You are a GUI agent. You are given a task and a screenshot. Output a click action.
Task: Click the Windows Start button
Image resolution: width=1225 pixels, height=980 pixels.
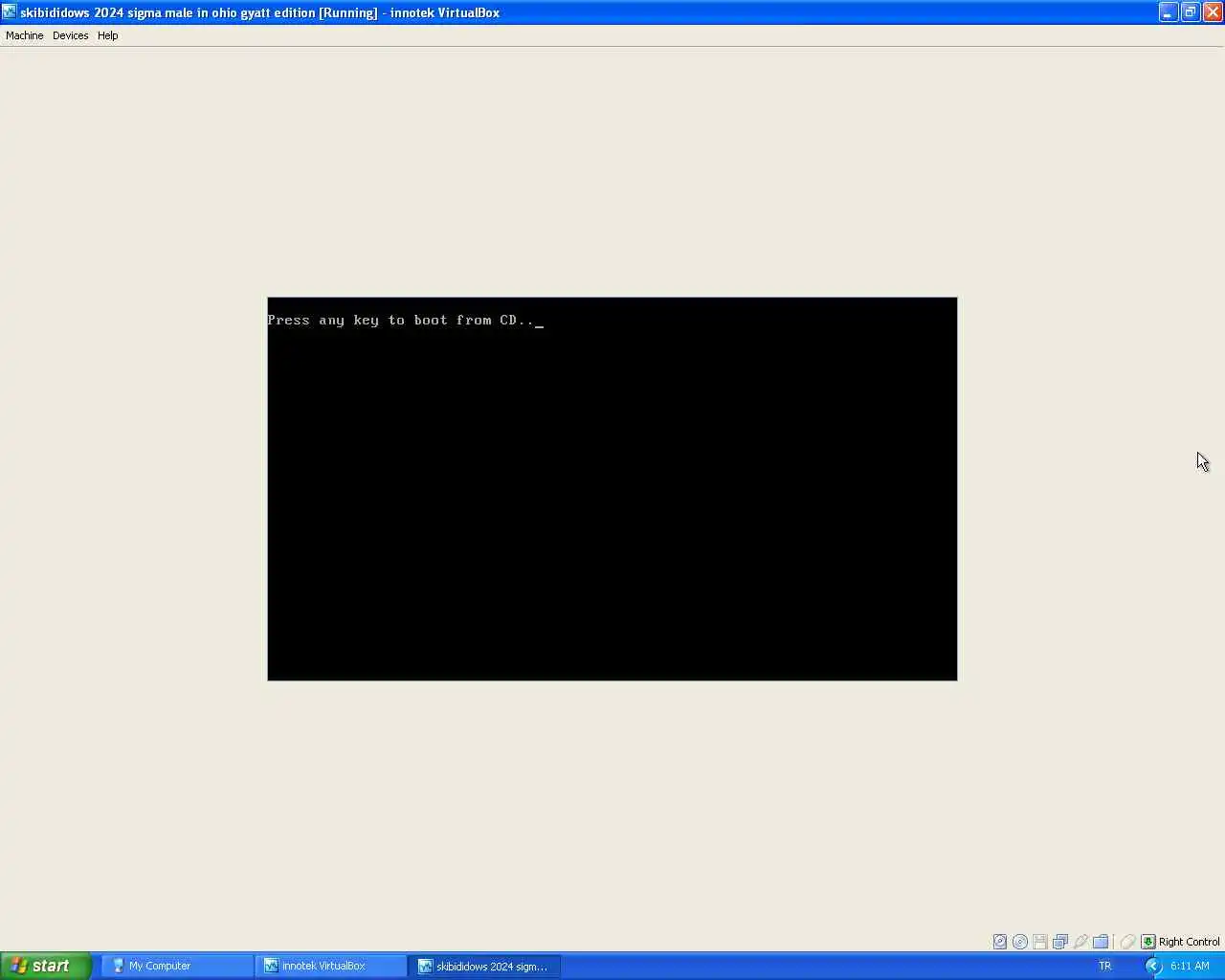(46, 966)
